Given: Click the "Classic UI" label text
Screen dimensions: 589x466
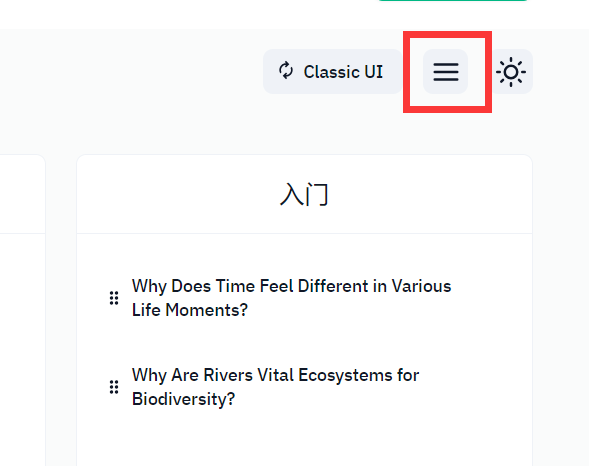Looking at the screenshot, I should [343, 72].
